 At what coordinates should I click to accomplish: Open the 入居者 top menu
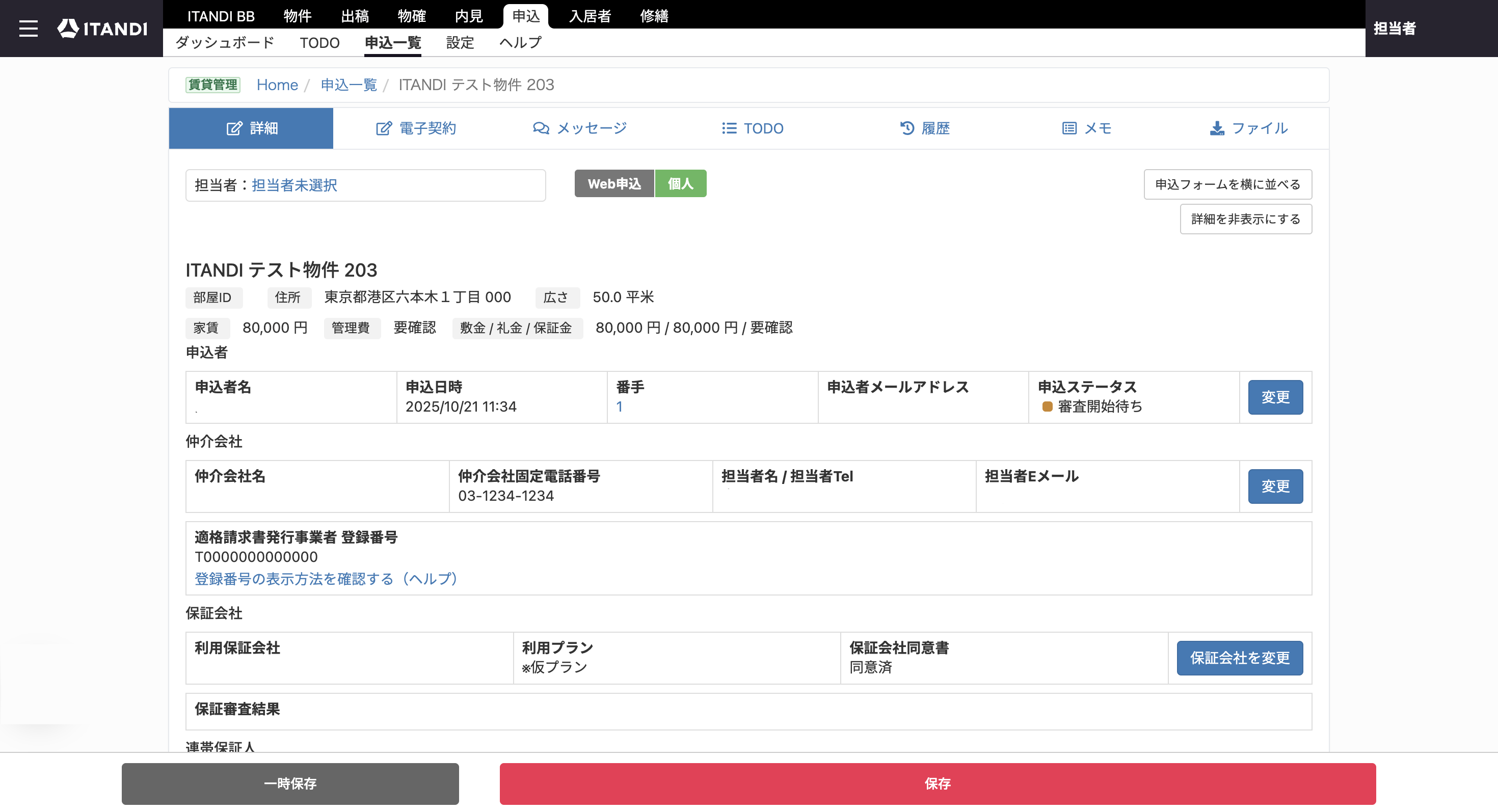coord(590,16)
